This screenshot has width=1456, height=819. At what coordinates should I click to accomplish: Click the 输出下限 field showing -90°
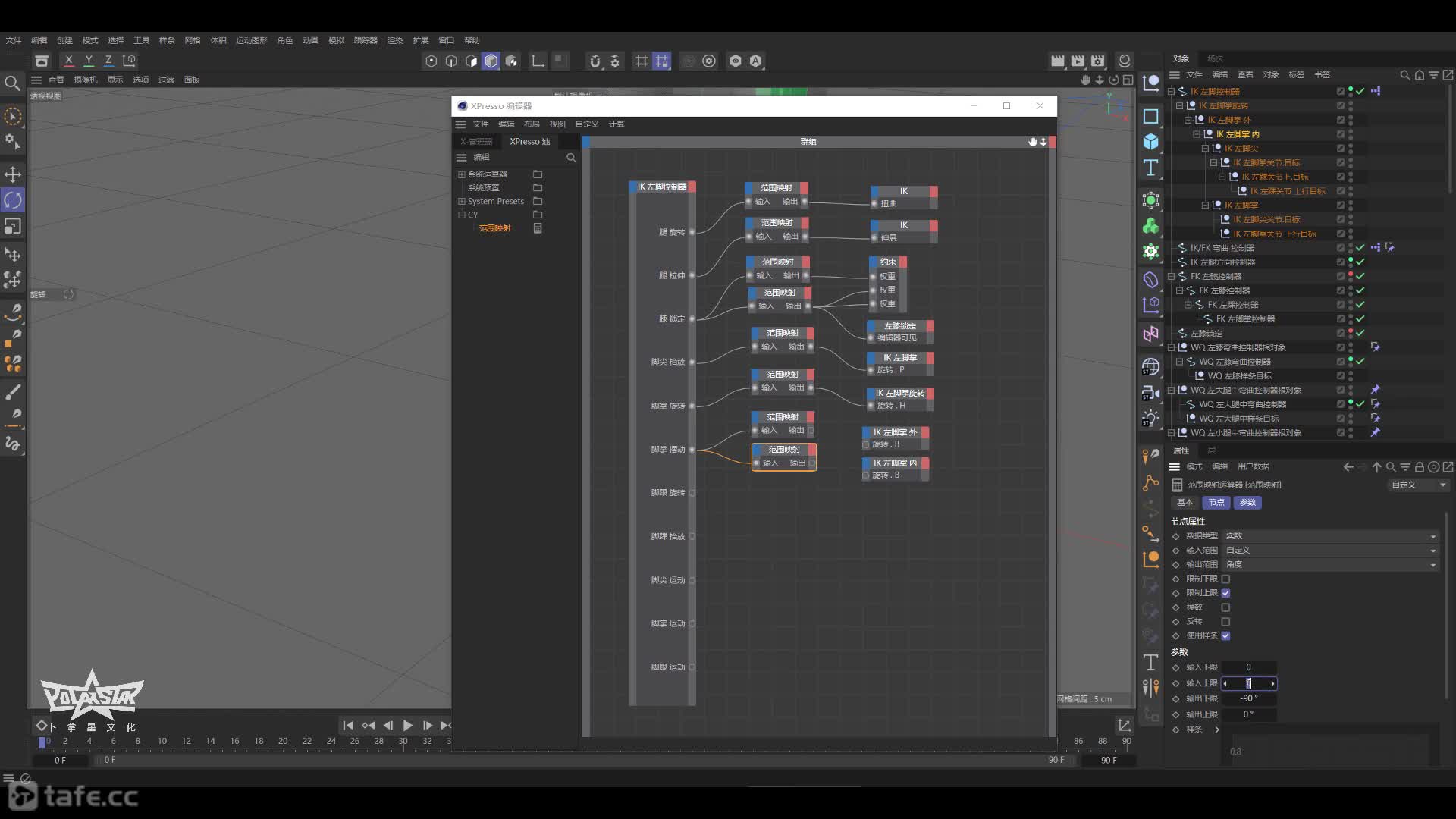point(1249,699)
